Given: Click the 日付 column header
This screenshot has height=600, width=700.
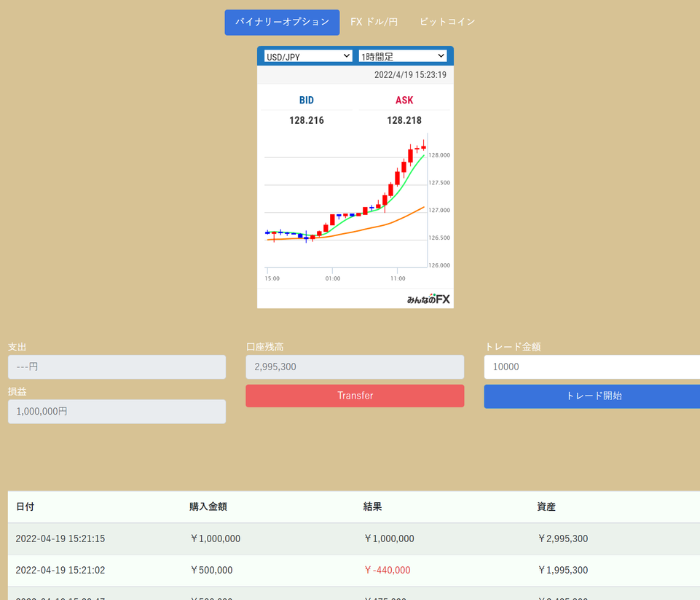Looking at the screenshot, I should 25,507.
